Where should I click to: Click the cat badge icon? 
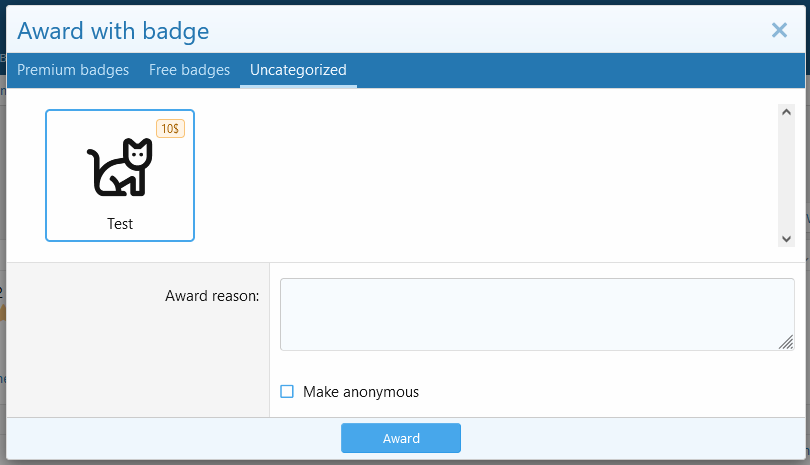point(120,168)
